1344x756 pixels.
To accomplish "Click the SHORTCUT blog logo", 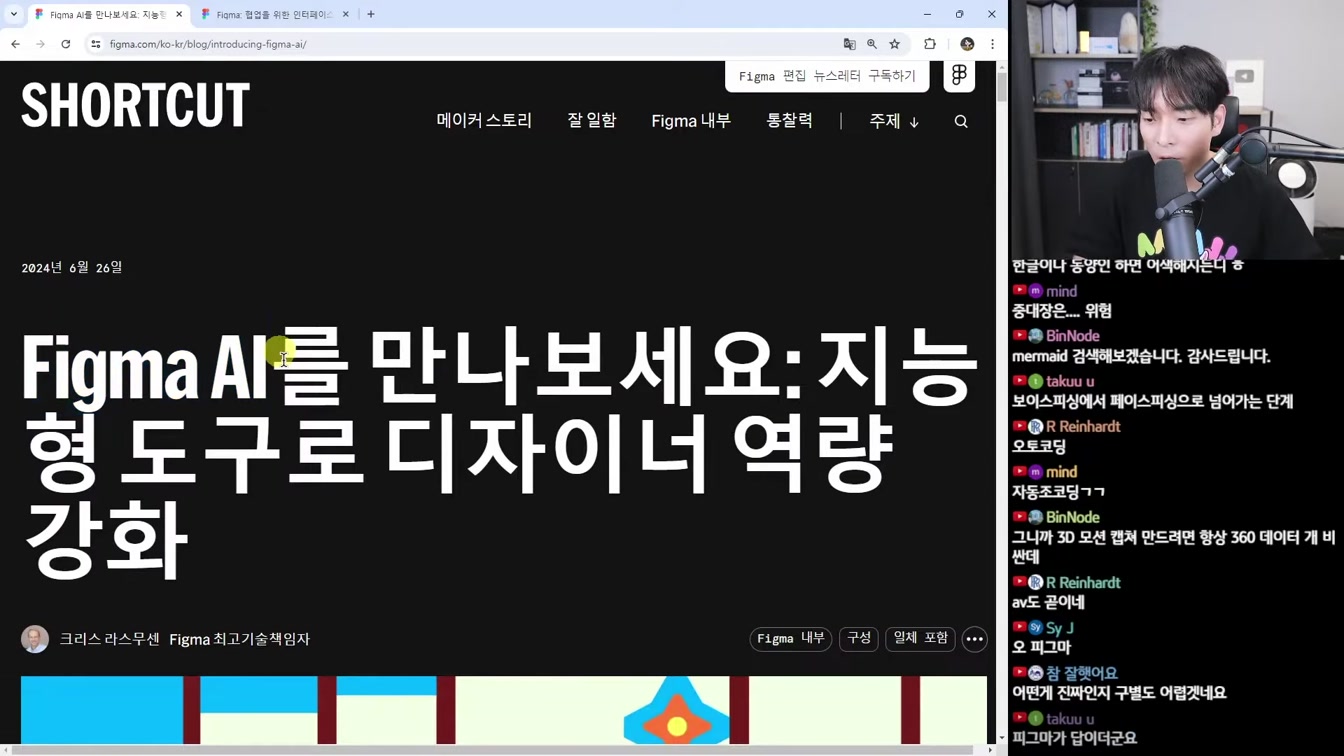I will click(135, 106).
